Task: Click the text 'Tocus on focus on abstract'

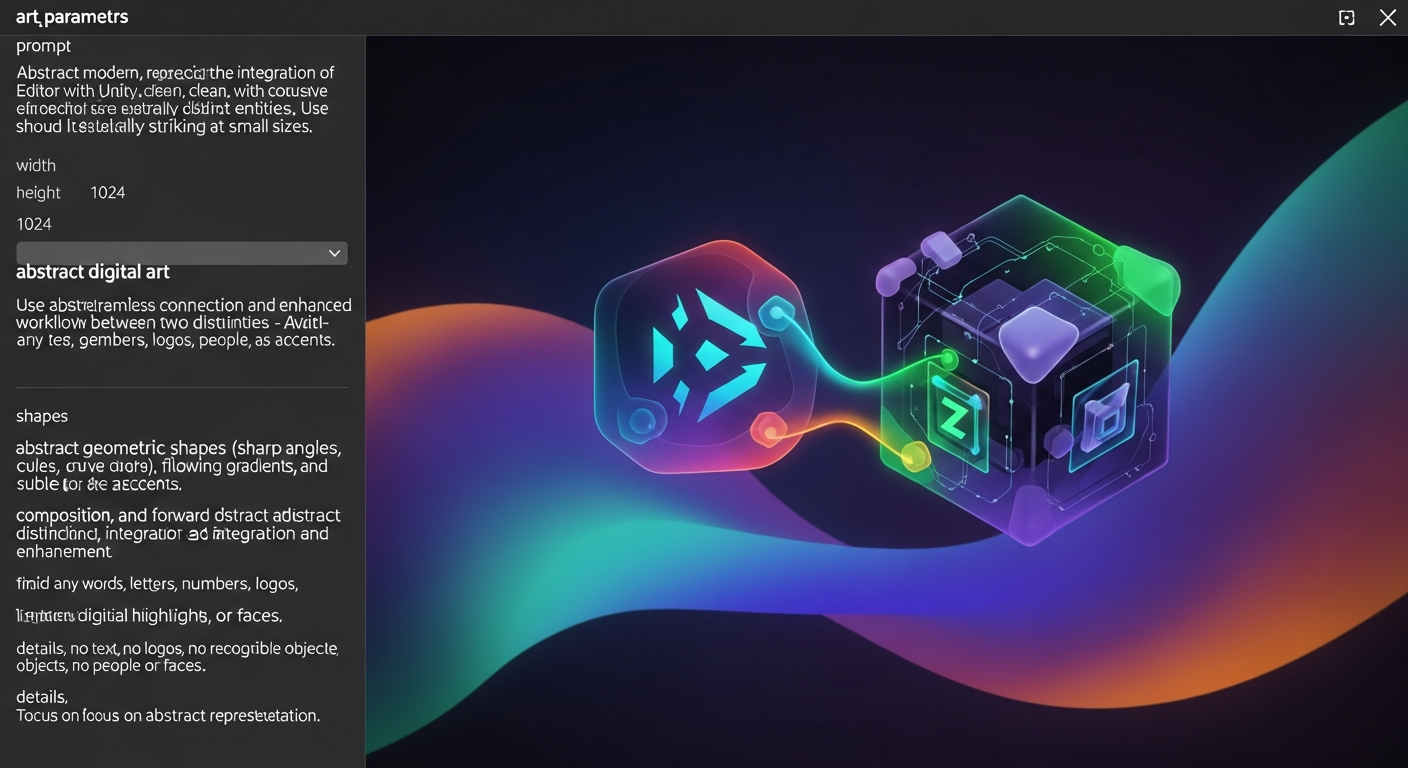Action: [x=168, y=716]
